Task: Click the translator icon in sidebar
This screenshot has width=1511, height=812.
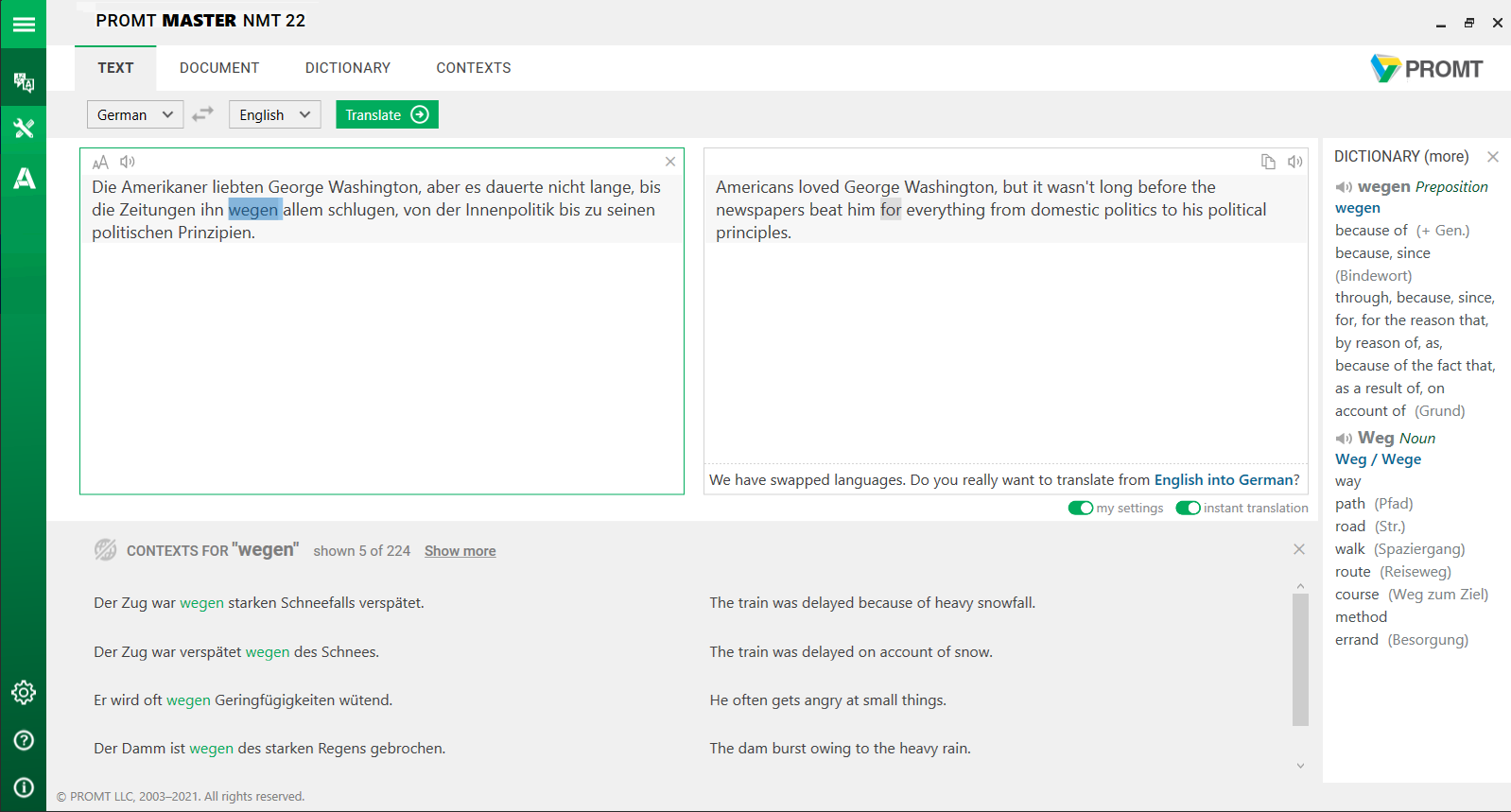Action: [24, 82]
